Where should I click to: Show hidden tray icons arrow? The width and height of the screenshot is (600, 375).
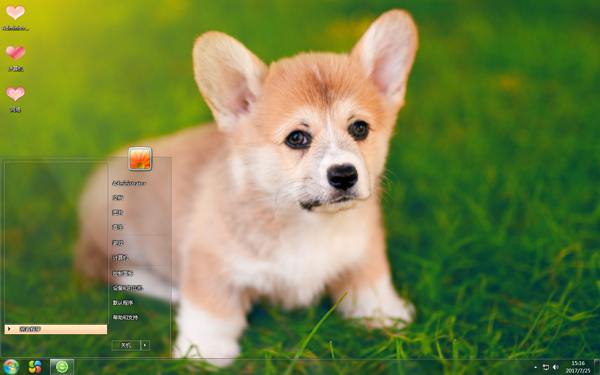tap(535, 367)
